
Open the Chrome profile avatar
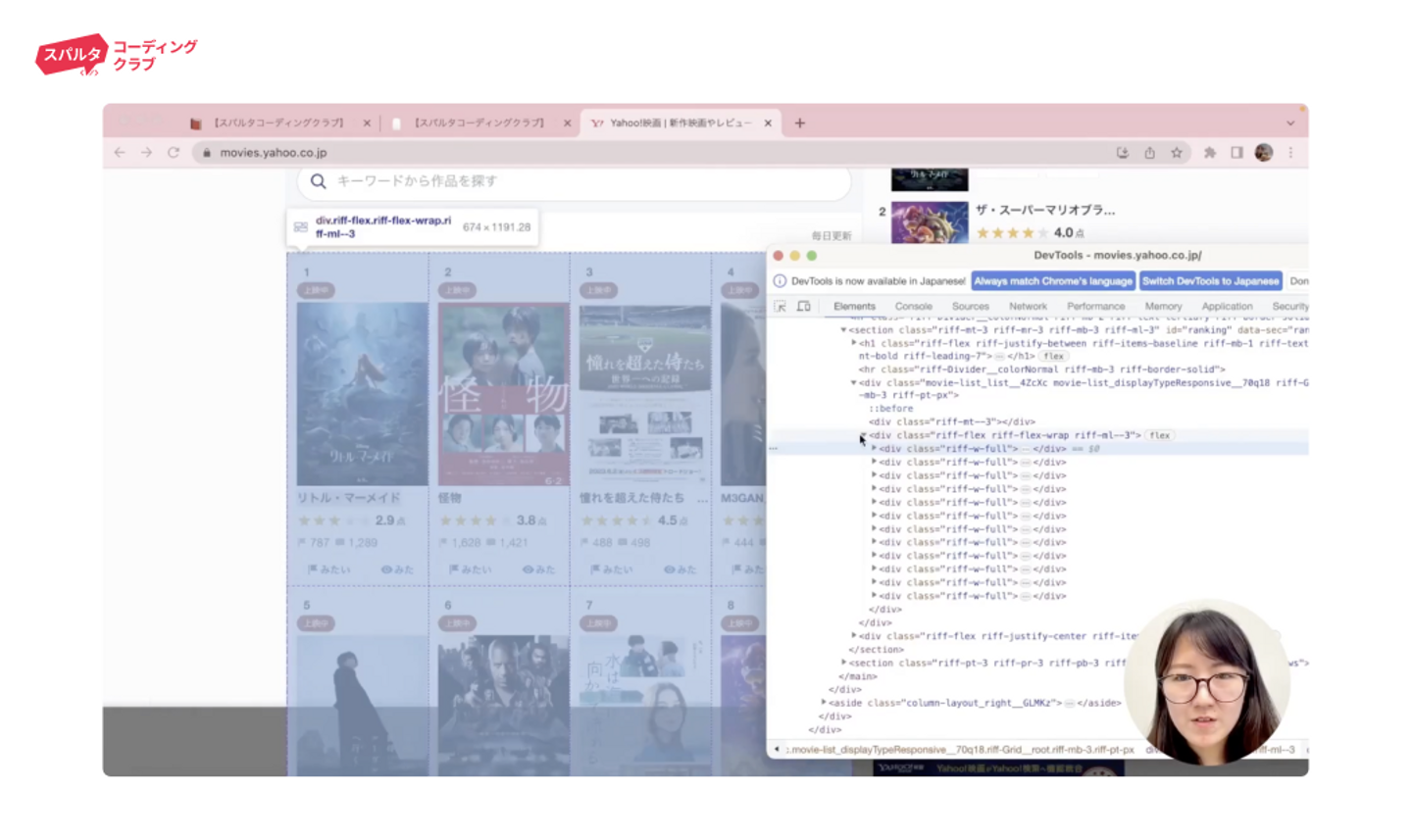(x=1264, y=153)
